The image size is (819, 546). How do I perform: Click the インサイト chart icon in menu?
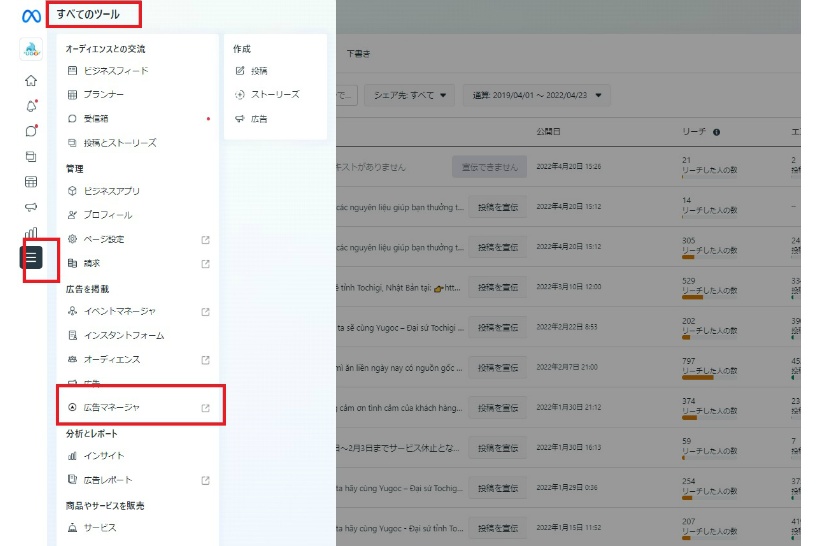[x=73, y=456]
